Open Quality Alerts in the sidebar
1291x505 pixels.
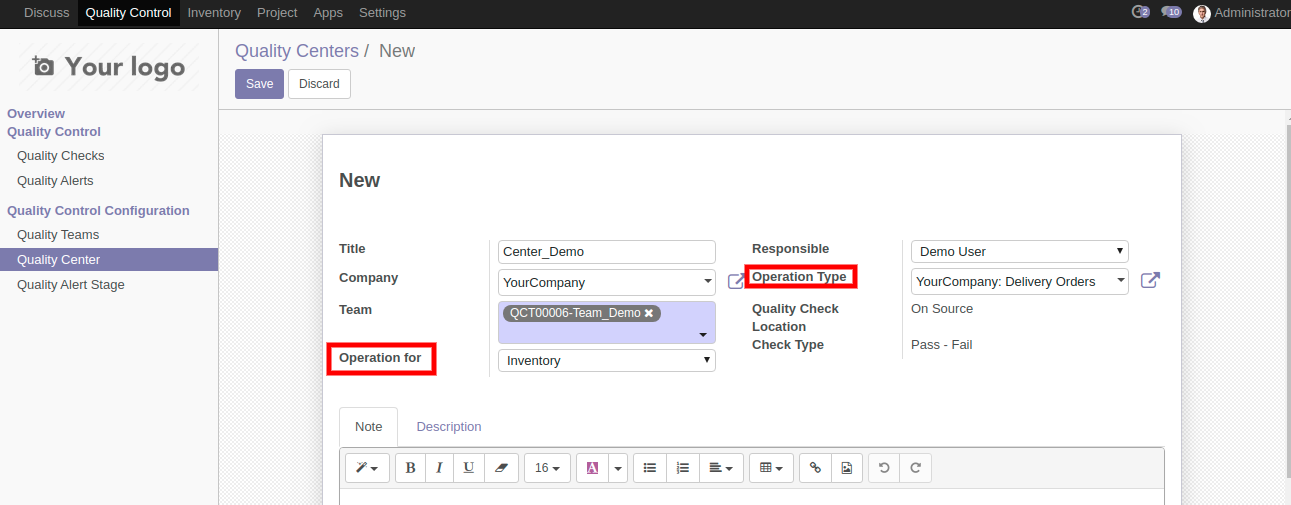(x=55, y=181)
